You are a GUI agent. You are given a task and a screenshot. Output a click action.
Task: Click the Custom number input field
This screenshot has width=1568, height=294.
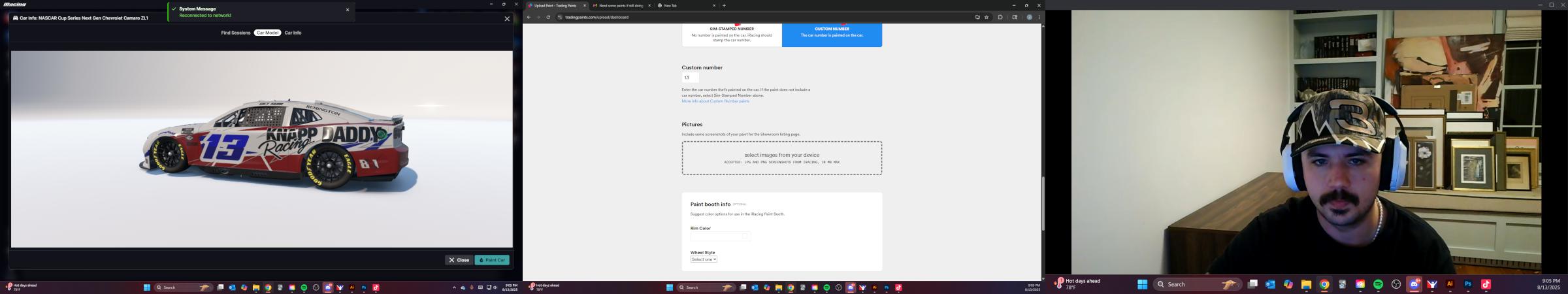(x=691, y=78)
